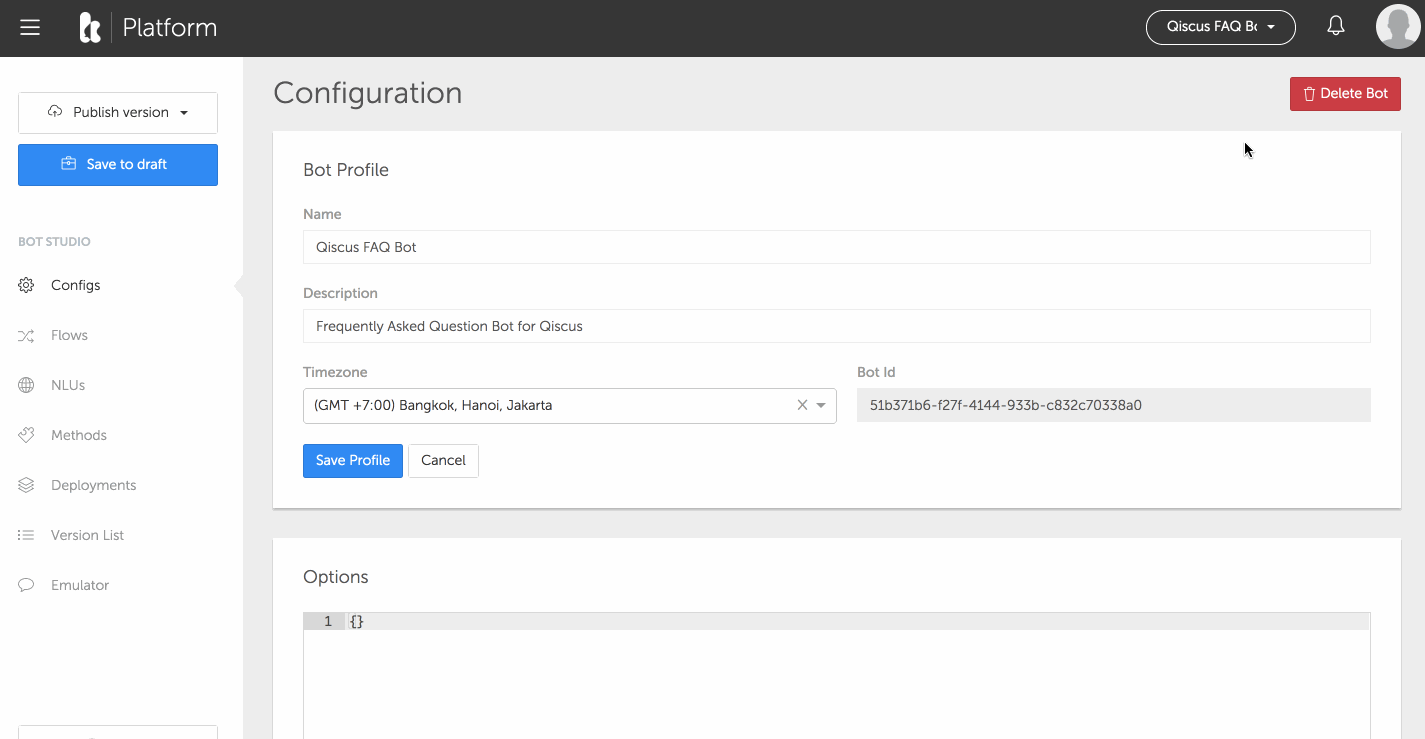The width and height of the screenshot is (1425, 739).
Task: Open the notifications bell
Action: coord(1335,27)
